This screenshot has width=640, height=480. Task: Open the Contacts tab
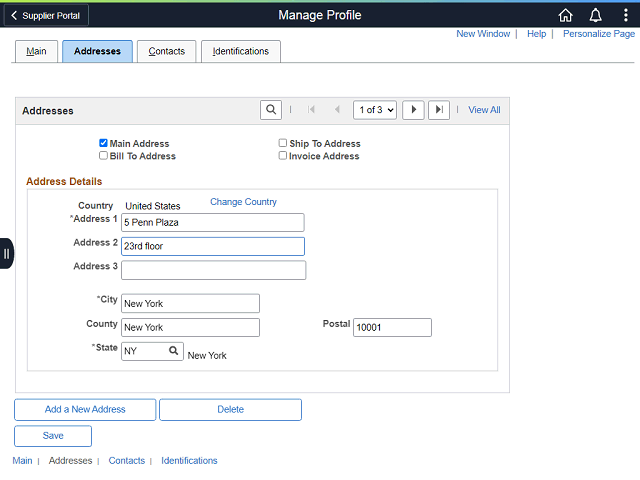[167, 51]
